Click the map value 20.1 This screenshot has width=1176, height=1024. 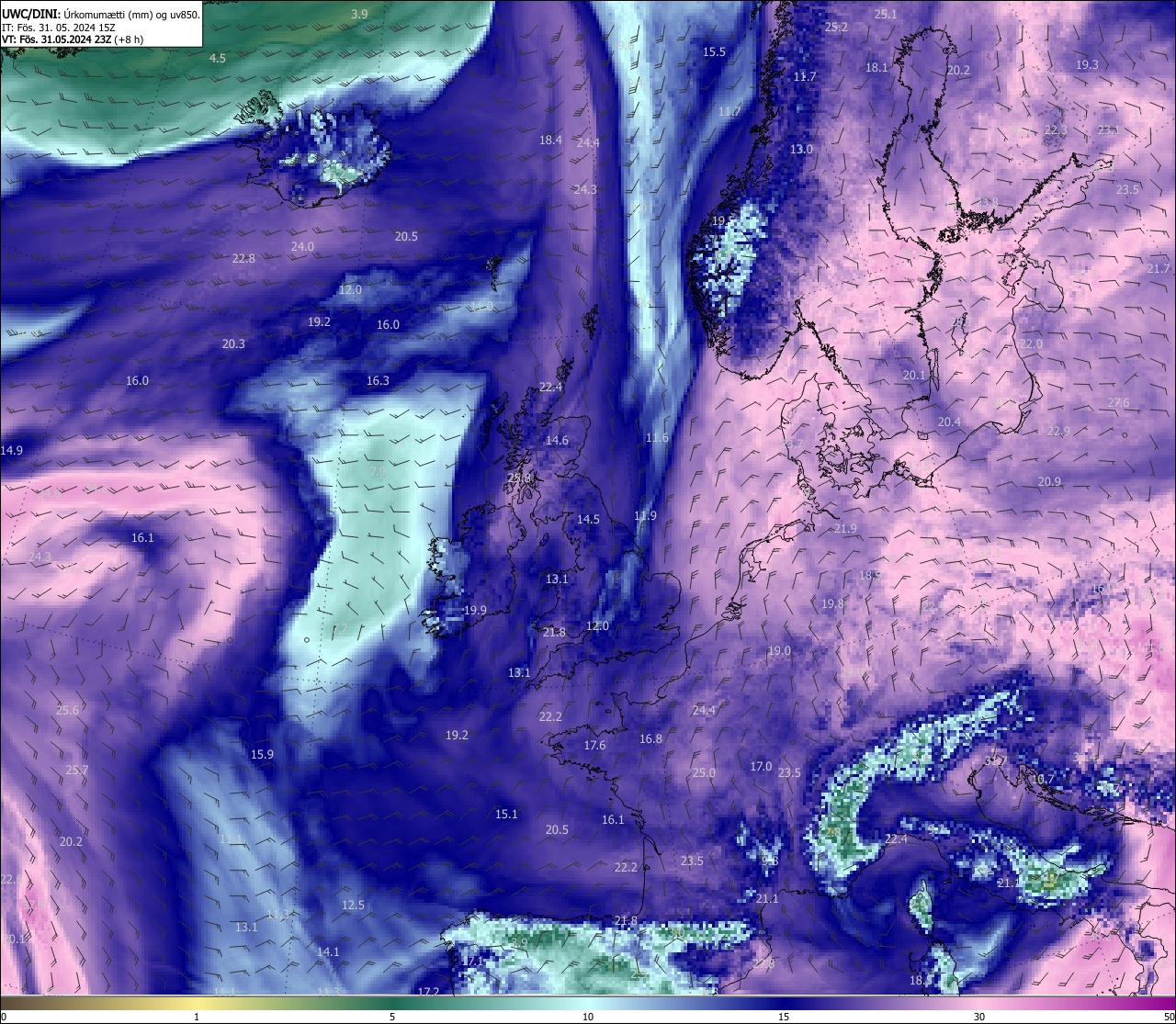coord(914,376)
